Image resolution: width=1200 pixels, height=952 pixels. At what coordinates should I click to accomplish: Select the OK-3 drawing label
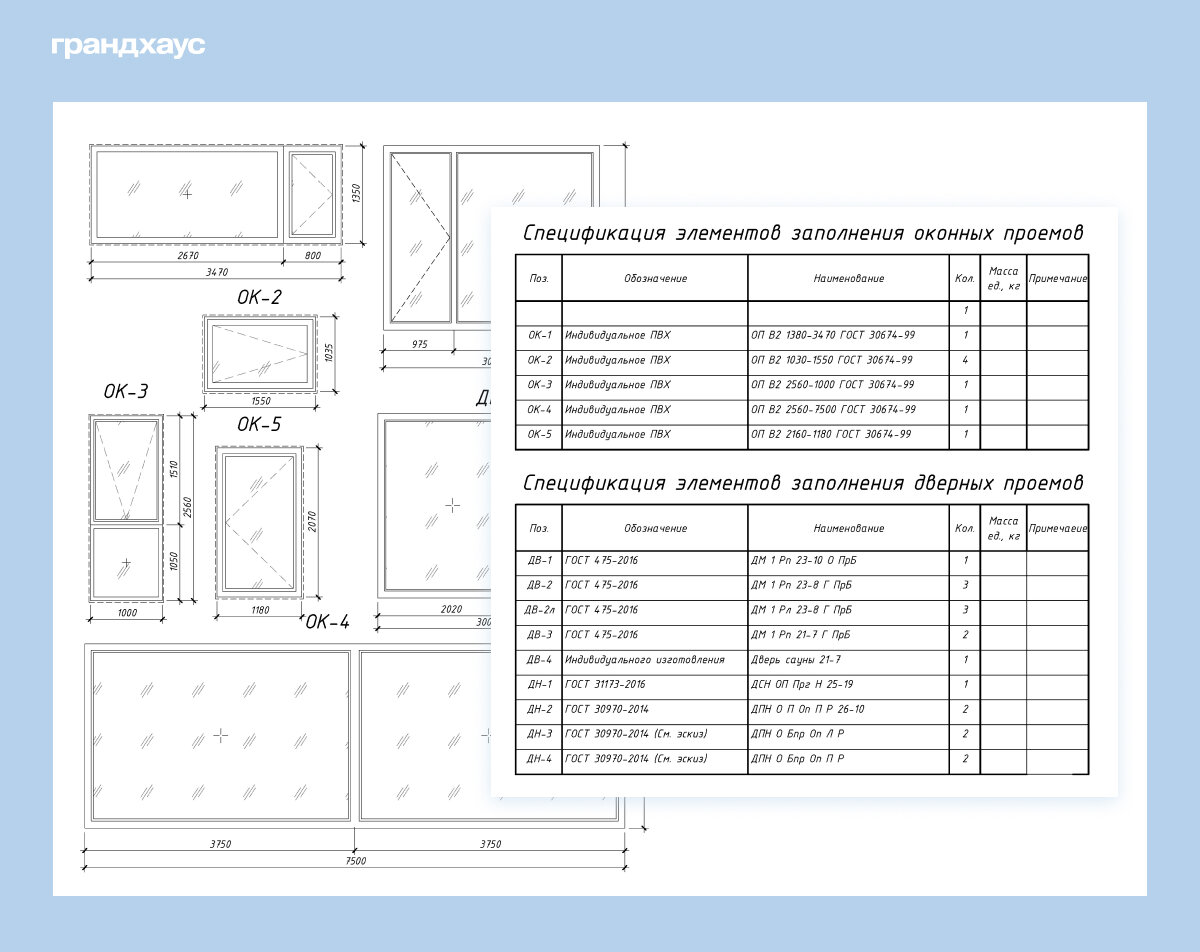pos(126,391)
